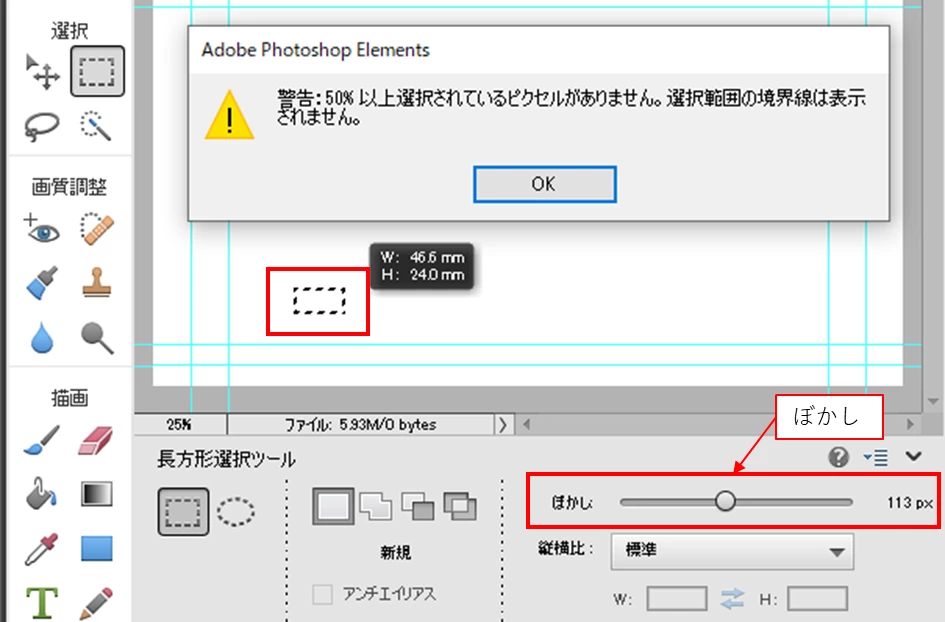Select the Red Eye Removal tool

(42, 229)
